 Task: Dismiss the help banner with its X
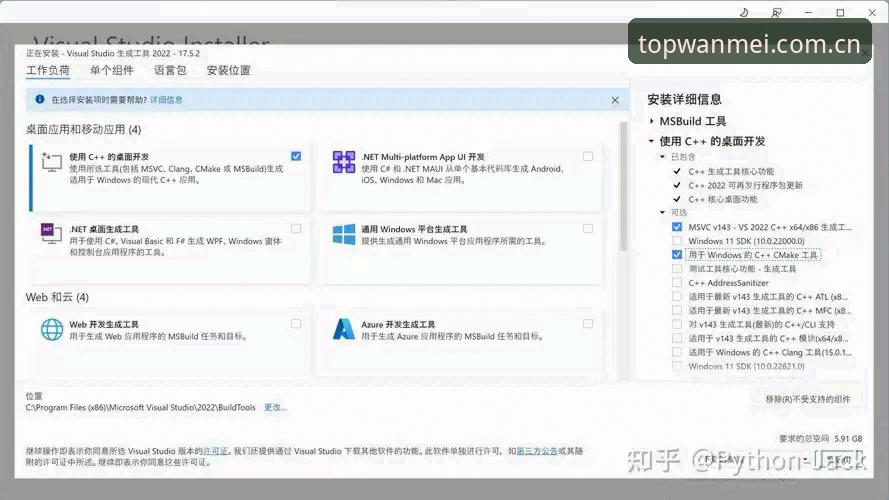[x=615, y=100]
